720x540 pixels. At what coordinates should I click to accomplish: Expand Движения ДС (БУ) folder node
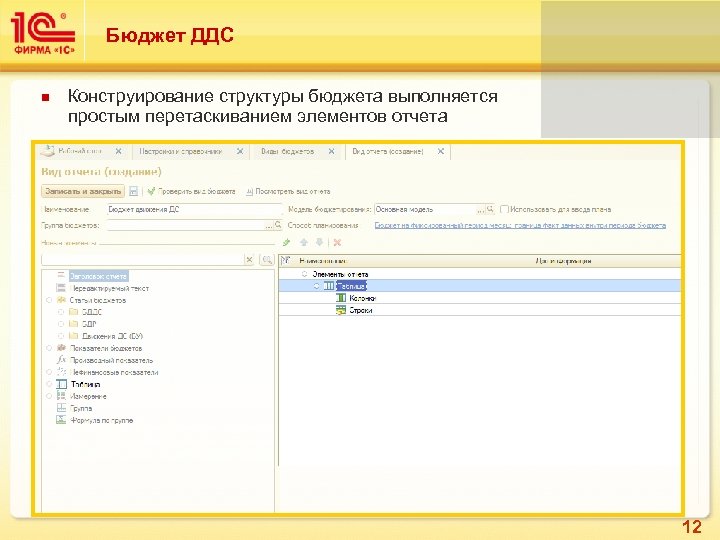61,336
